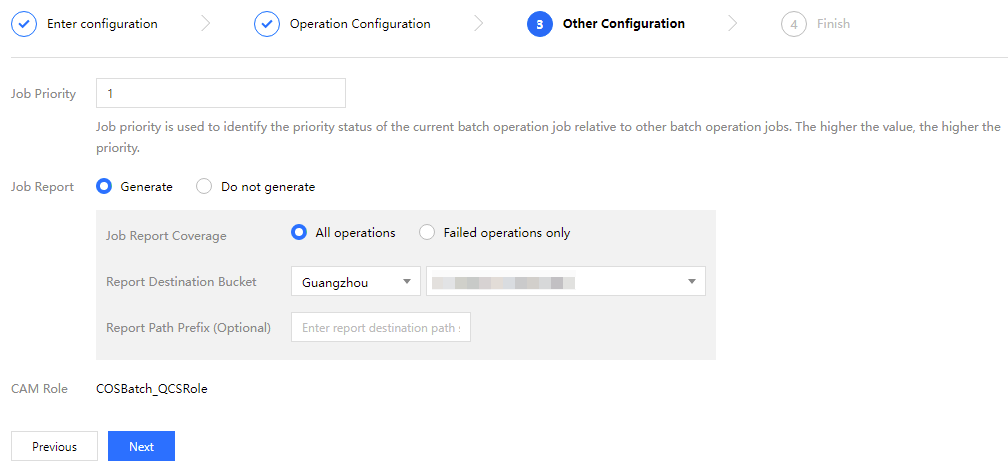
Task: Open the Guangzhou region dropdown
Action: click(x=355, y=282)
